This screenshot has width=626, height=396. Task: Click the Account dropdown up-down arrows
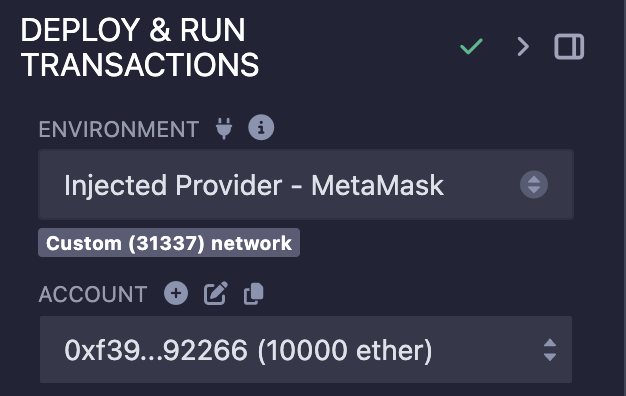[550, 350]
